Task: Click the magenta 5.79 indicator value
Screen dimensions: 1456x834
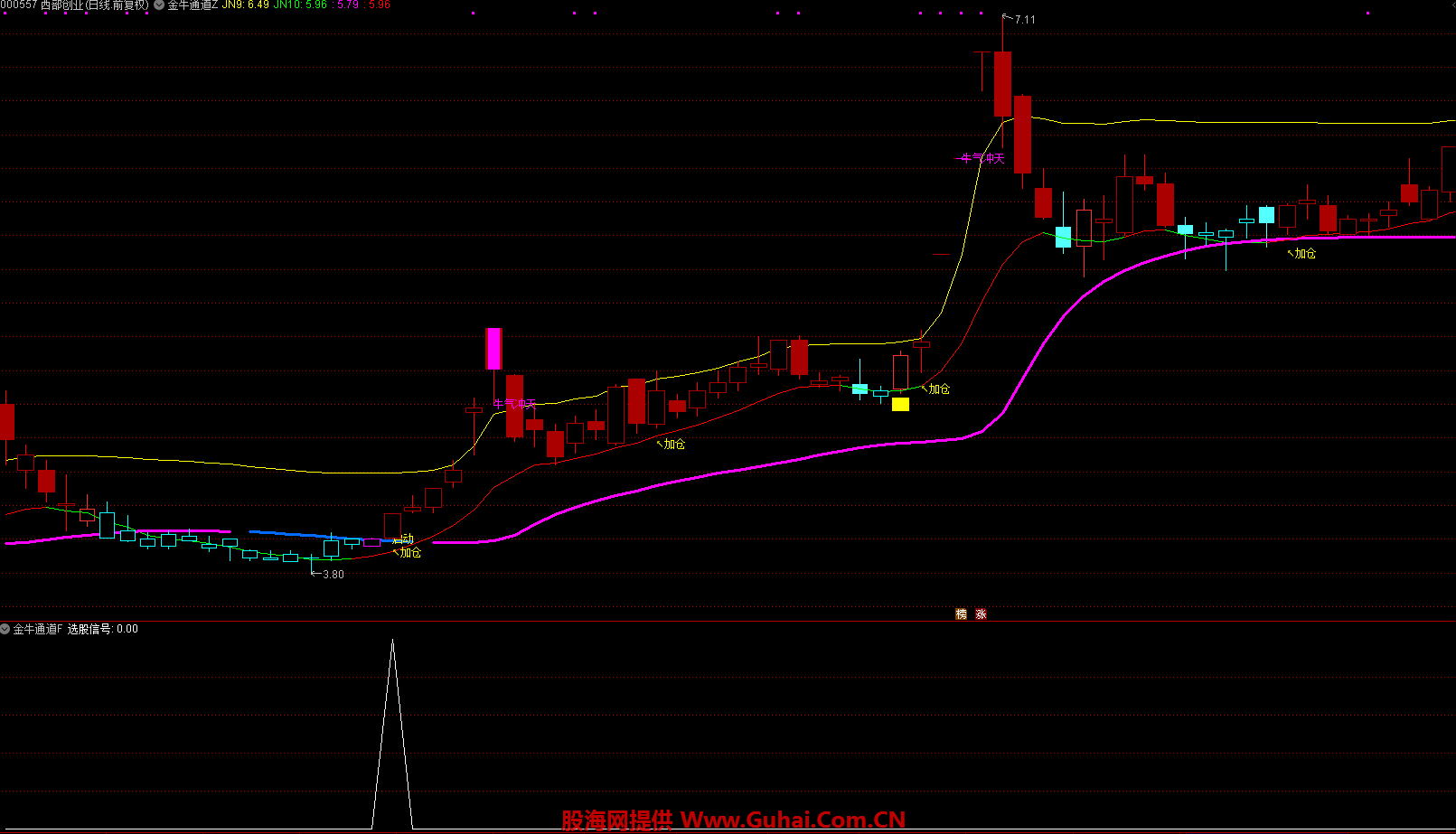Action: click(346, 5)
